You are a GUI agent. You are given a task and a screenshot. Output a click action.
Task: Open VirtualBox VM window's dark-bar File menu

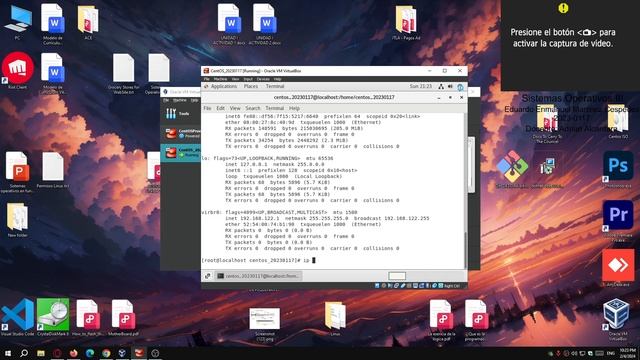pyautogui.click(x=207, y=79)
